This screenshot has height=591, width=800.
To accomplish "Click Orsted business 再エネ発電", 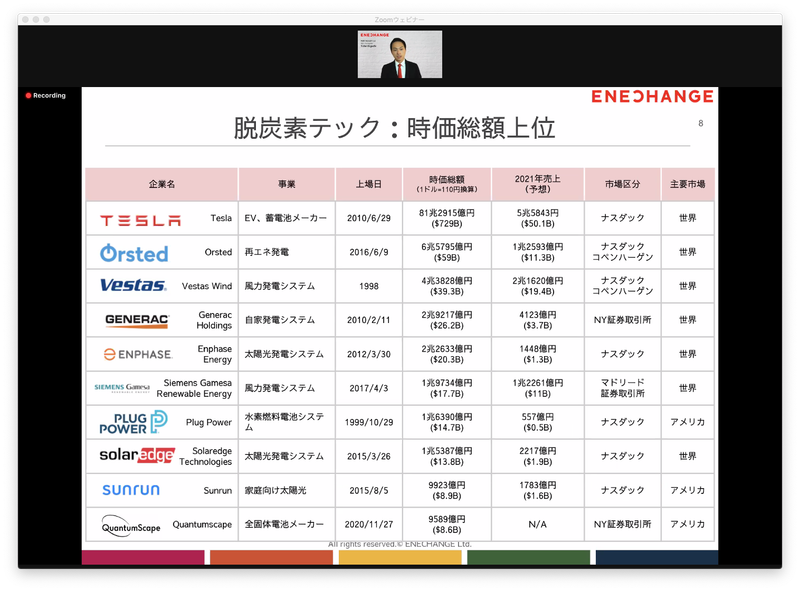I will (x=266, y=252).
